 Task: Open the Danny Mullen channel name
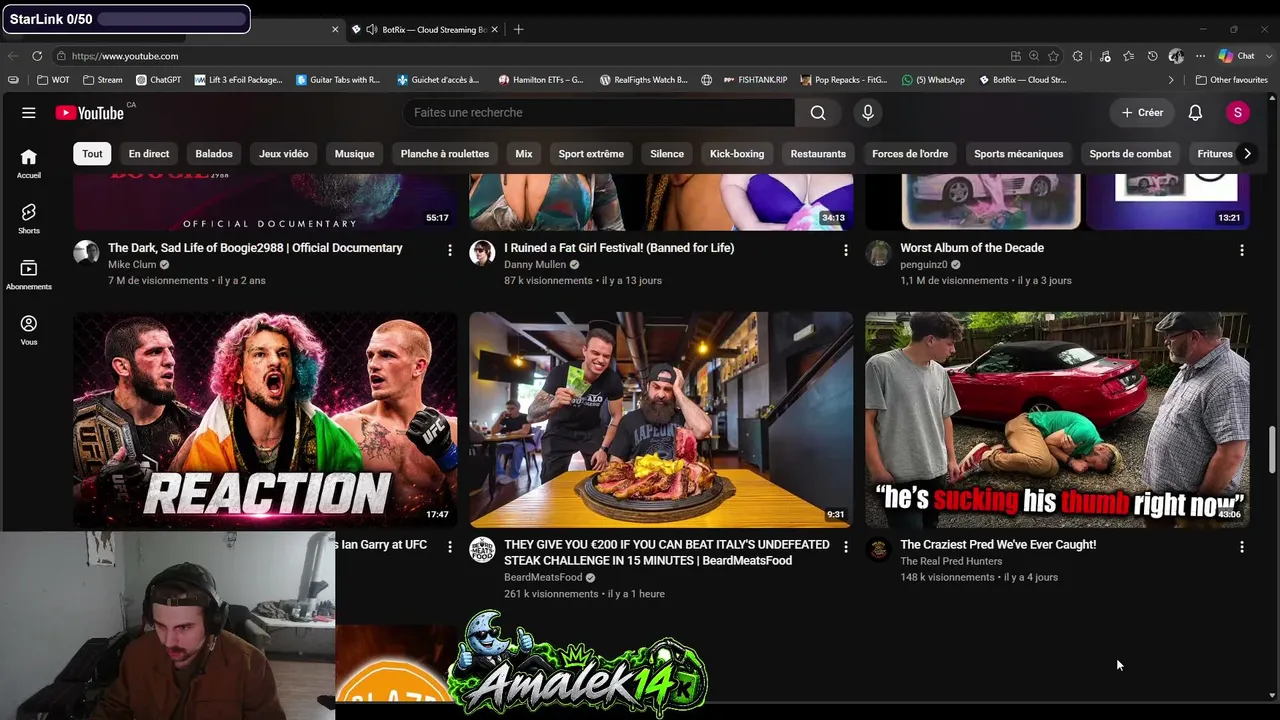(534, 265)
